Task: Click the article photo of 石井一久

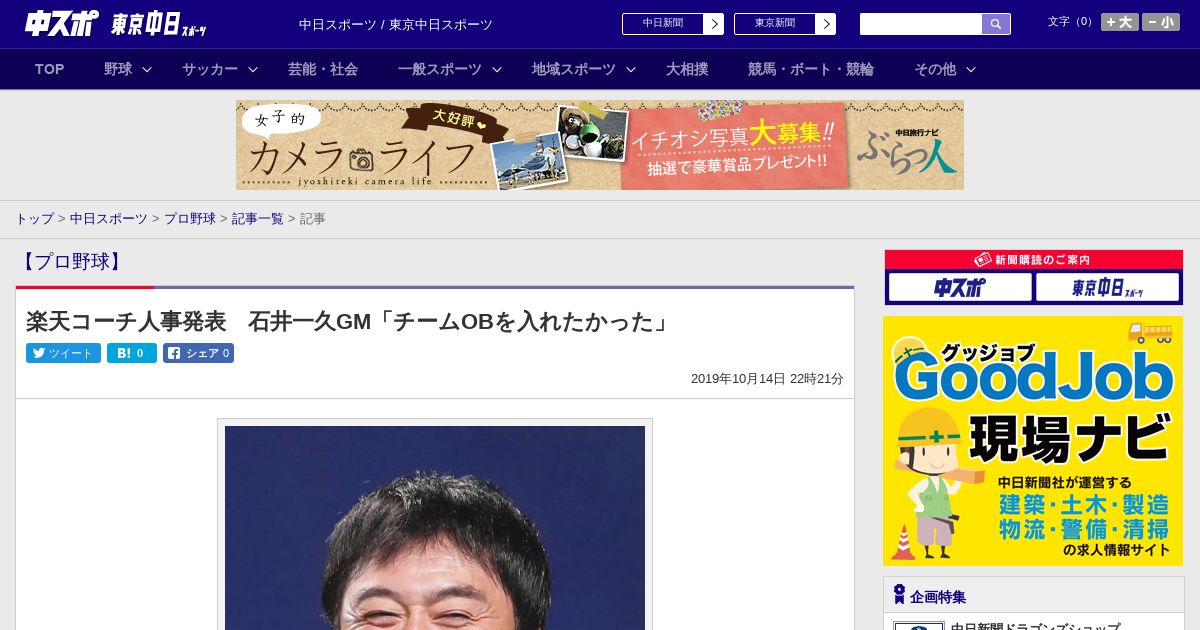Action: [435, 527]
